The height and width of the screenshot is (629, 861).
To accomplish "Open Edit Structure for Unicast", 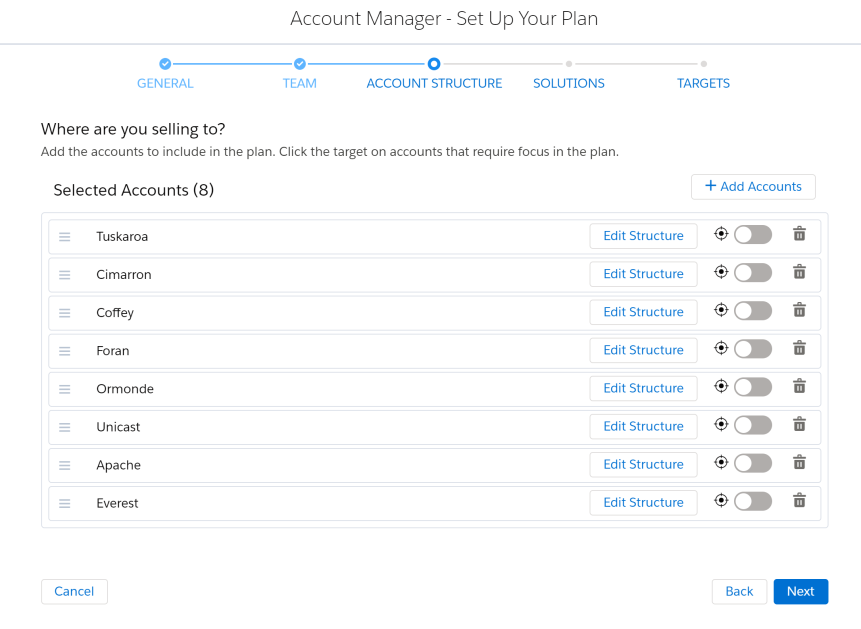I will point(644,426).
